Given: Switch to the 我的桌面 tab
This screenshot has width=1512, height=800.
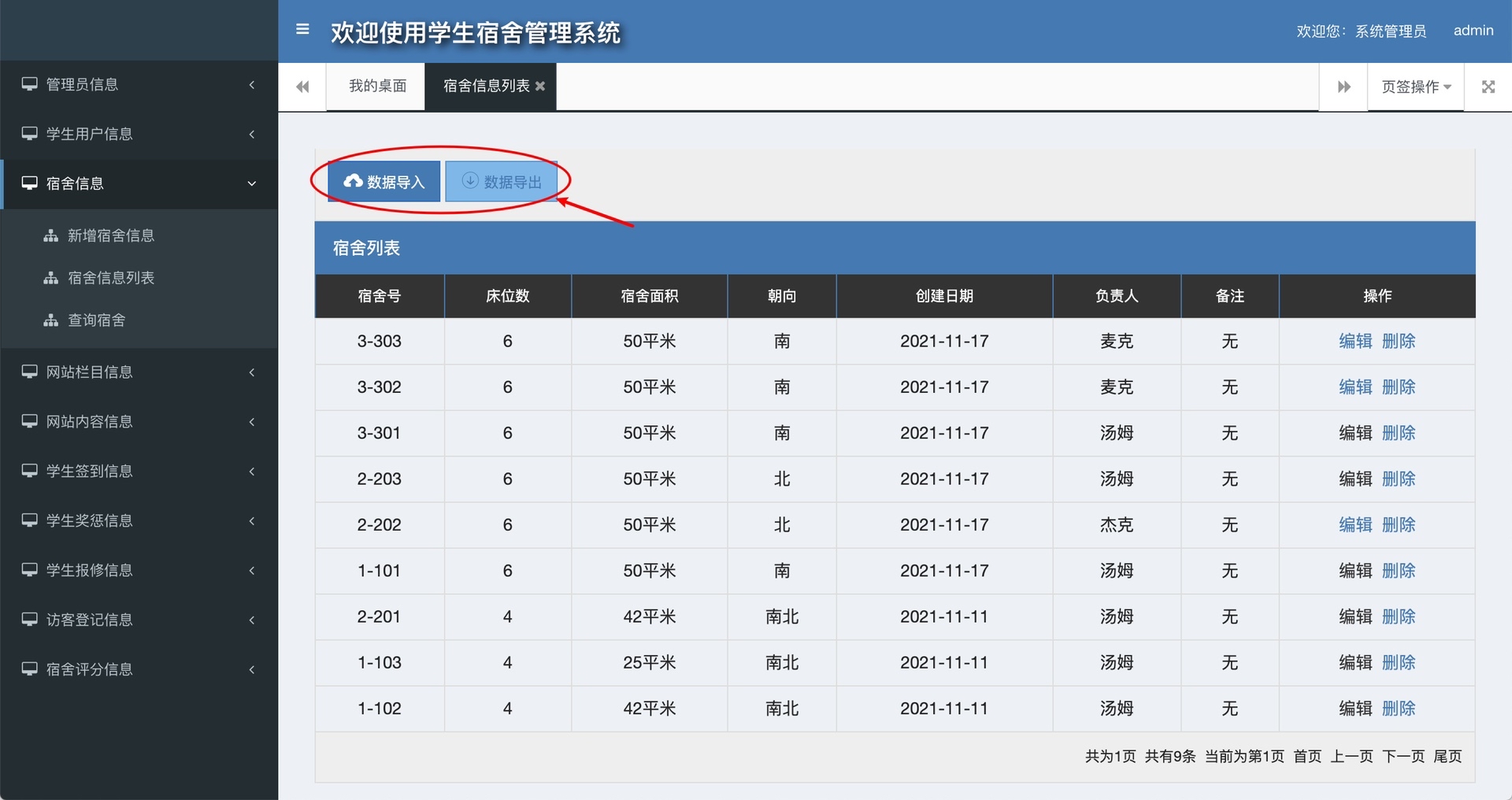Looking at the screenshot, I should click(376, 87).
